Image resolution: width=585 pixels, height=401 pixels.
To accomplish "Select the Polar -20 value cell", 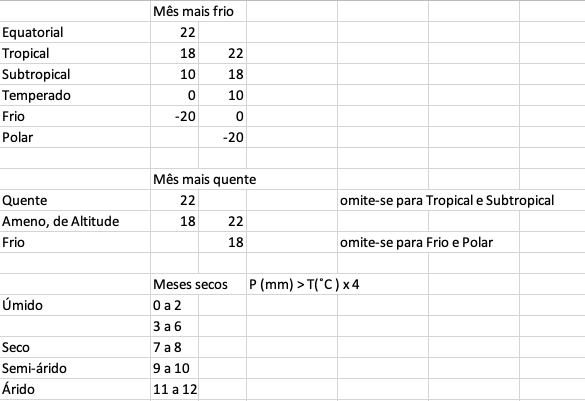I will pos(222,137).
